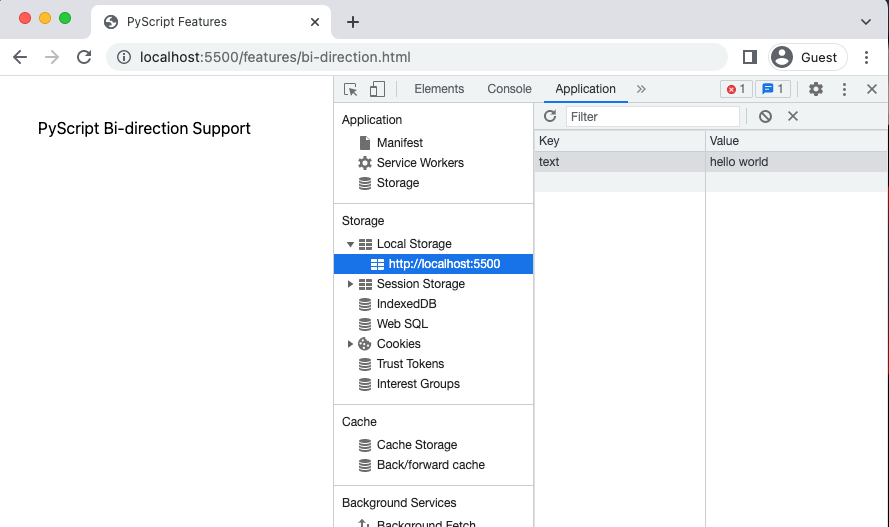Go back in browser history
The width and height of the screenshot is (889, 527).
pyautogui.click(x=20, y=57)
